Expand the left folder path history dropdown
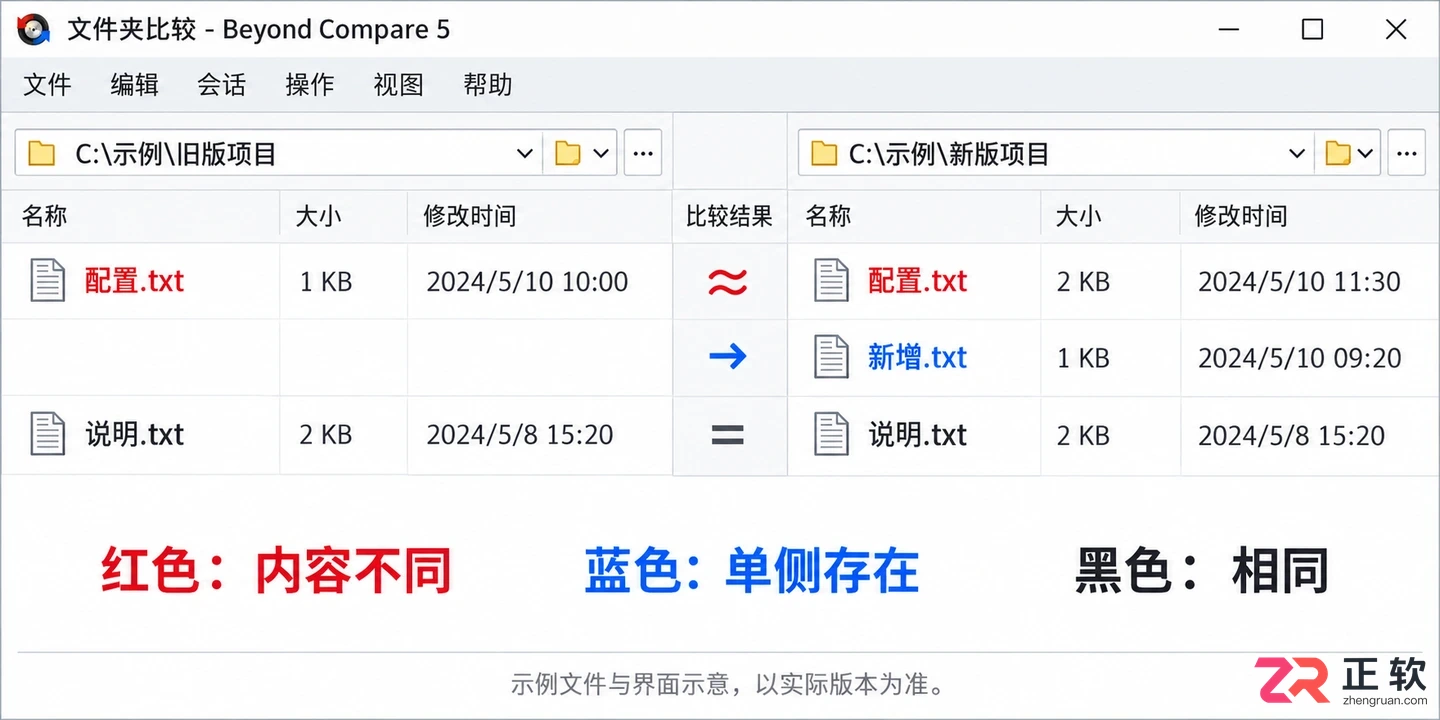1440x720 pixels. tap(524, 154)
